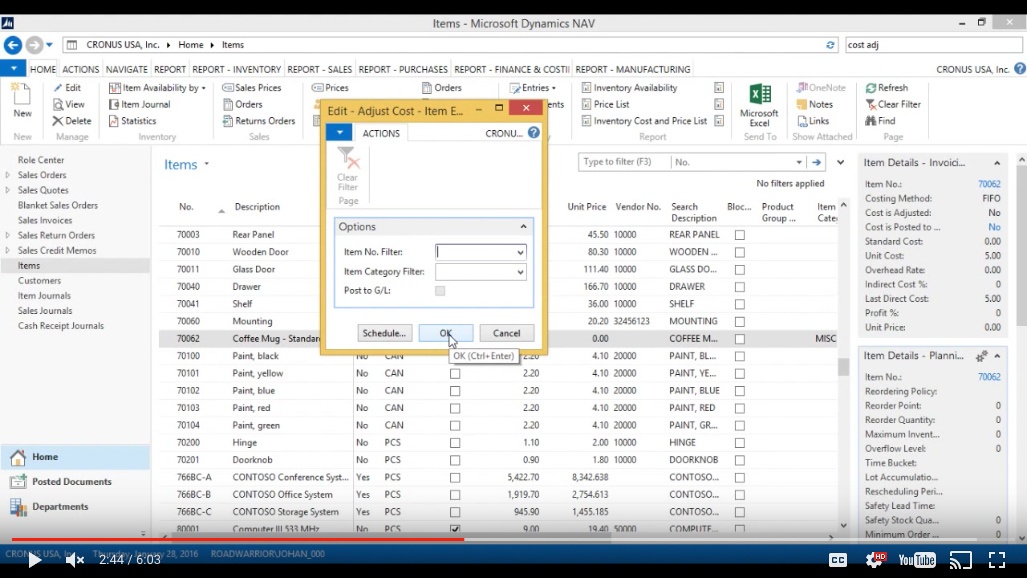Viewport: 1027px width, 578px height.
Task: Click the Schedule... button
Action: click(x=385, y=333)
